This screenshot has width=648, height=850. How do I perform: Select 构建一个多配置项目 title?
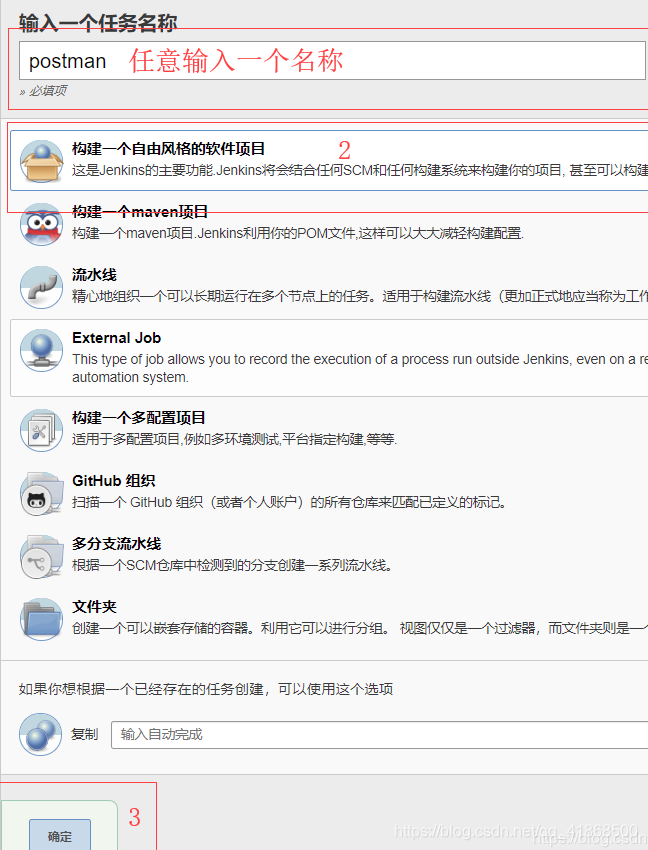point(139,417)
